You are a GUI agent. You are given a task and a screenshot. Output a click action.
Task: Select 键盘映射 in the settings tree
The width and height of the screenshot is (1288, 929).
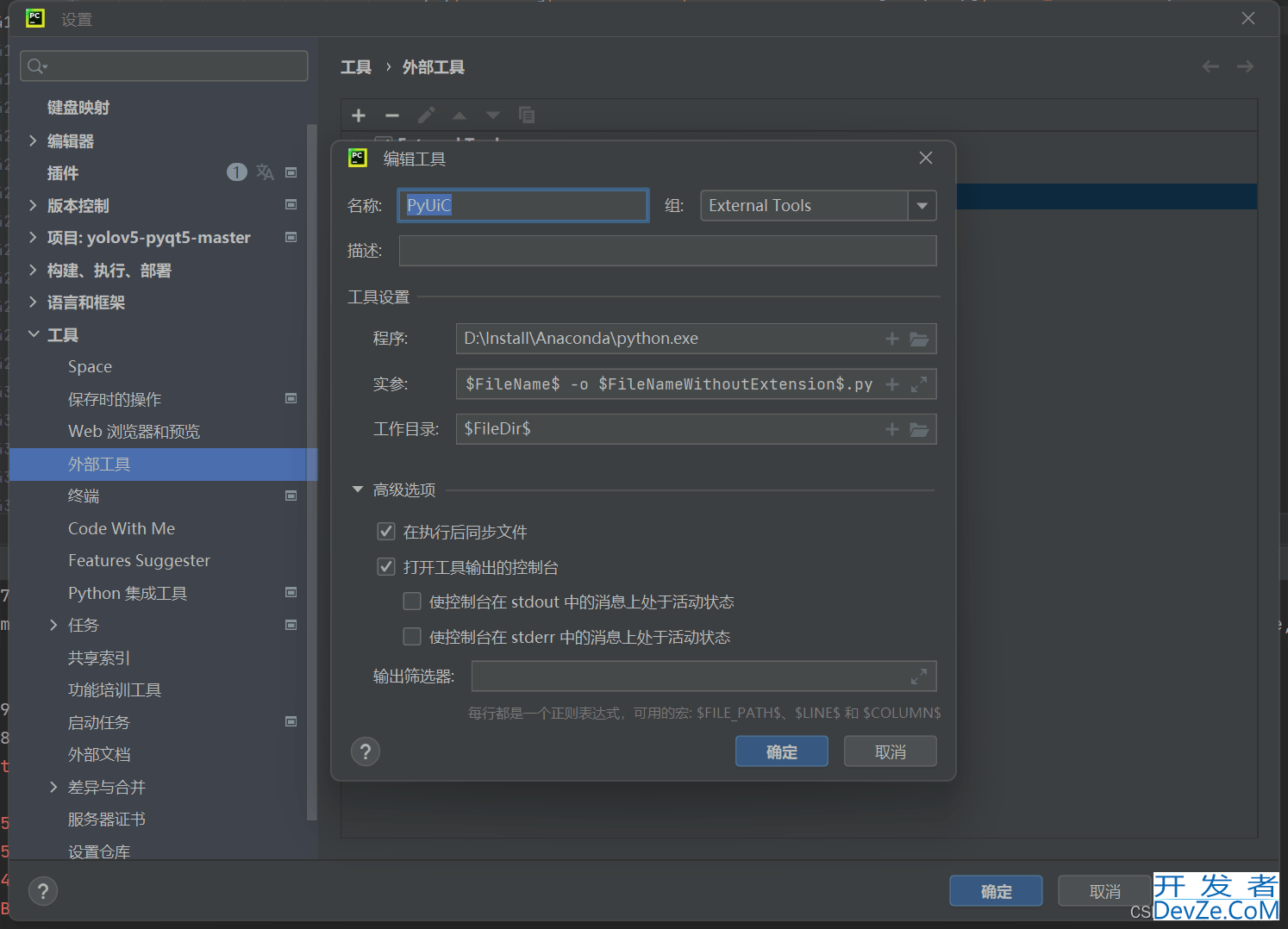pyautogui.click(x=78, y=108)
